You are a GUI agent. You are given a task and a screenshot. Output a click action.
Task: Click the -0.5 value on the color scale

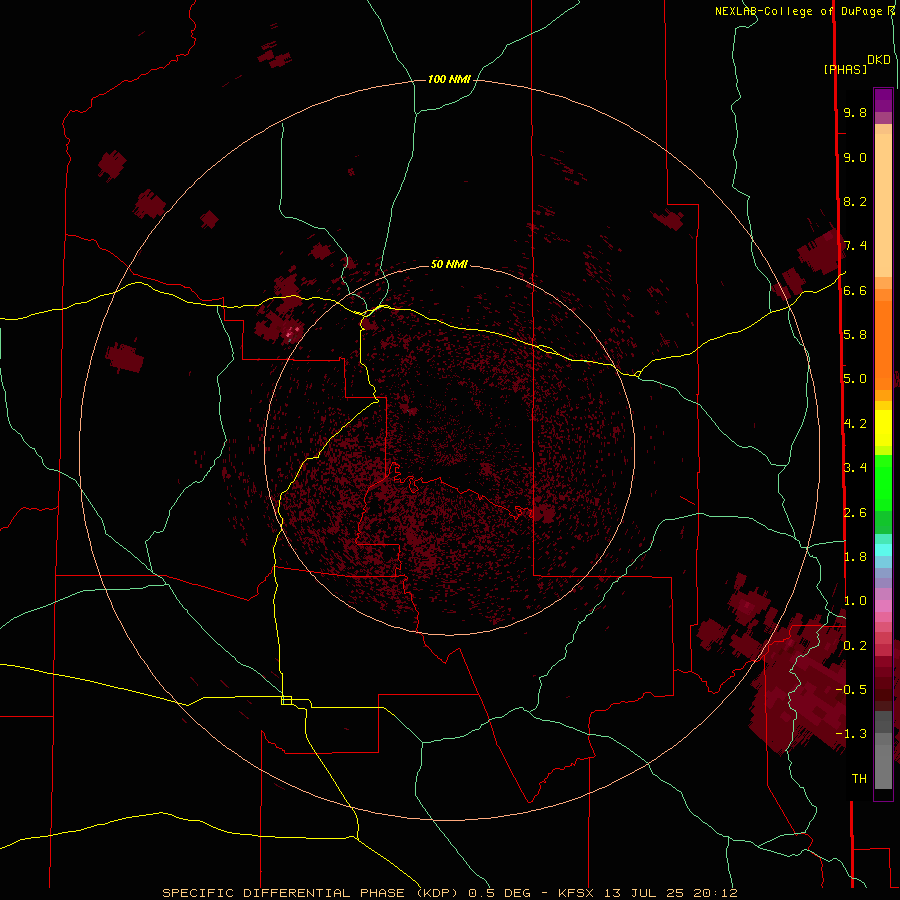[851, 689]
